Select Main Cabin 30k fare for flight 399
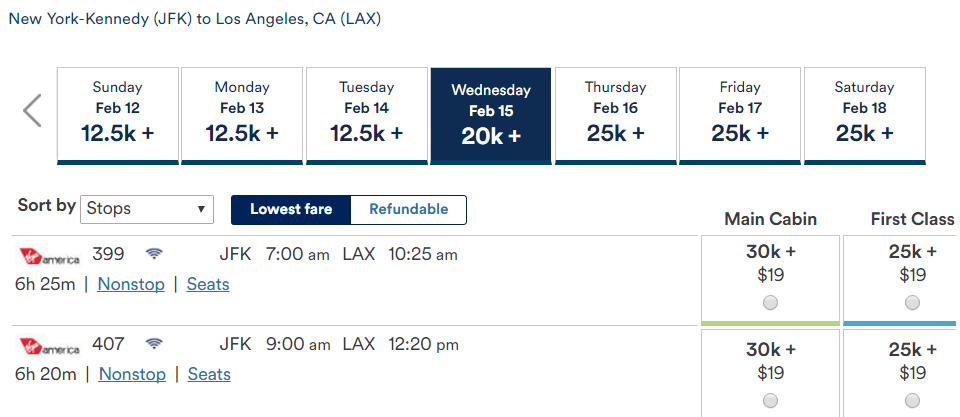Screen dimensions: 960x417 [x=770, y=302]
